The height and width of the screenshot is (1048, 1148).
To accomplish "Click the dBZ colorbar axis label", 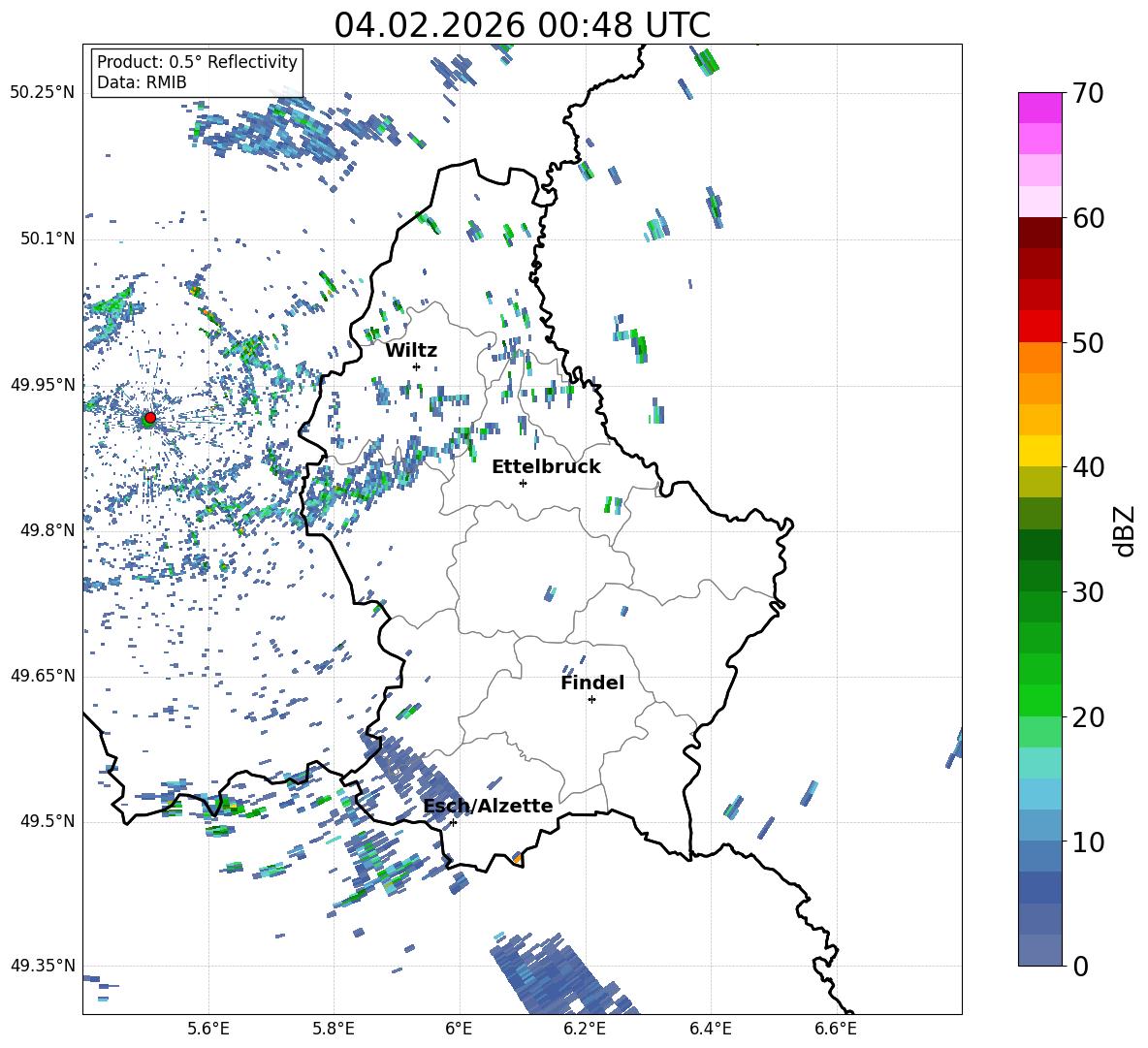I will pos(1125,530).
